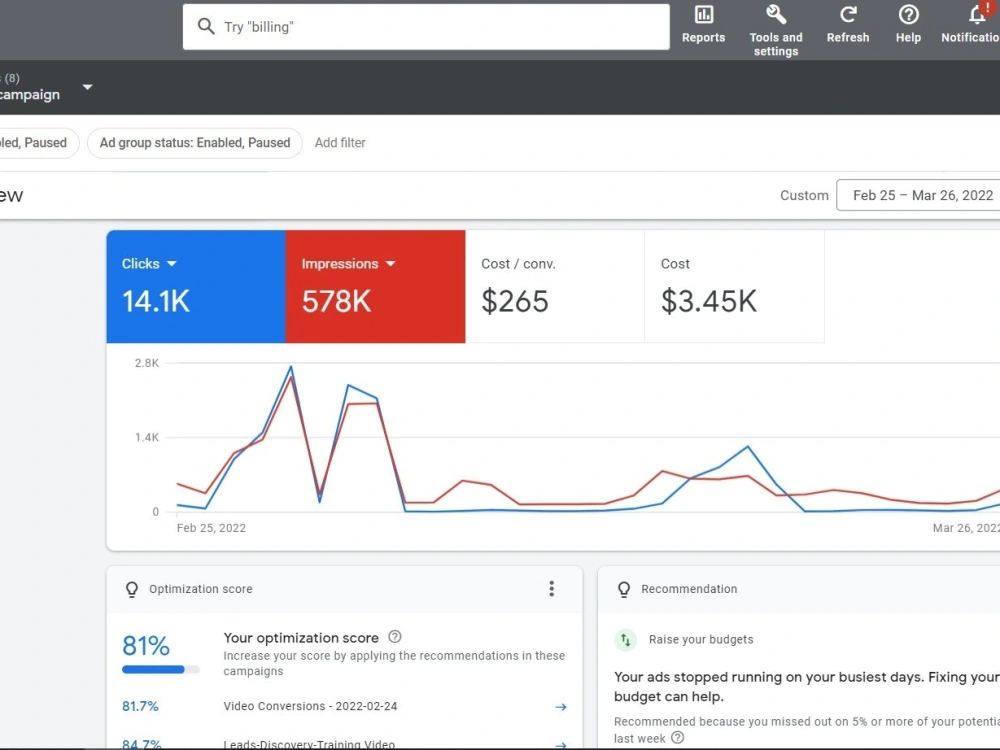The image size is (1000, 750).
Task: Open Leads-Discovery-Training Video campaign link
Action: tap(309, 744)
